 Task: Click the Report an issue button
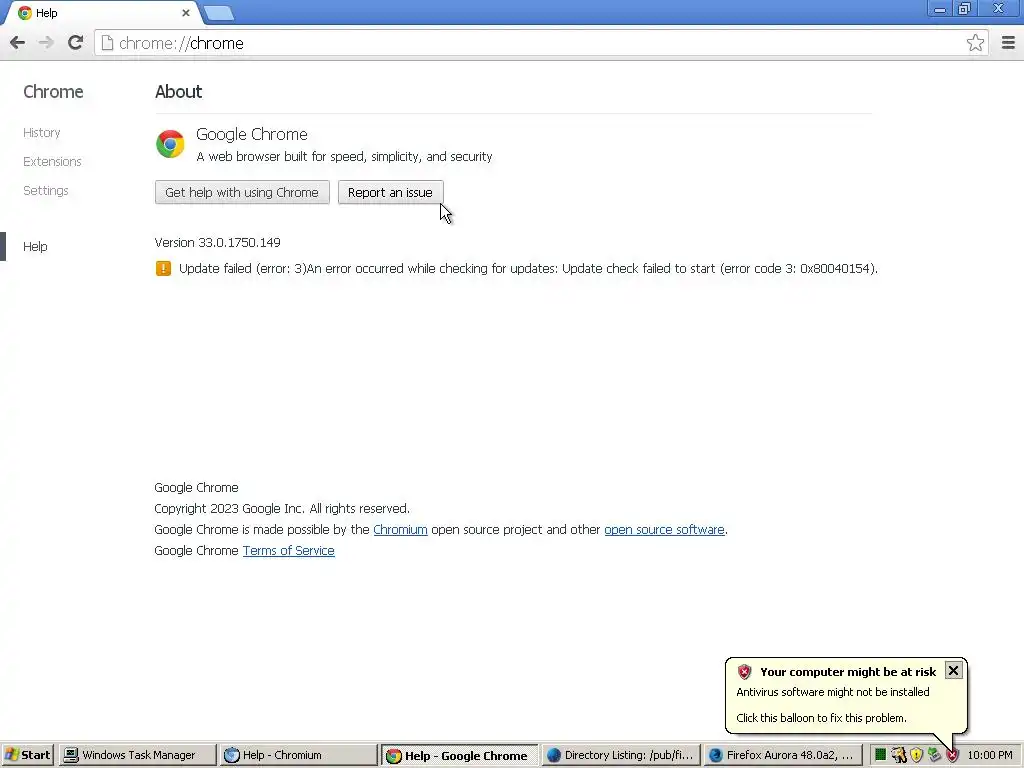coord(391,193)
